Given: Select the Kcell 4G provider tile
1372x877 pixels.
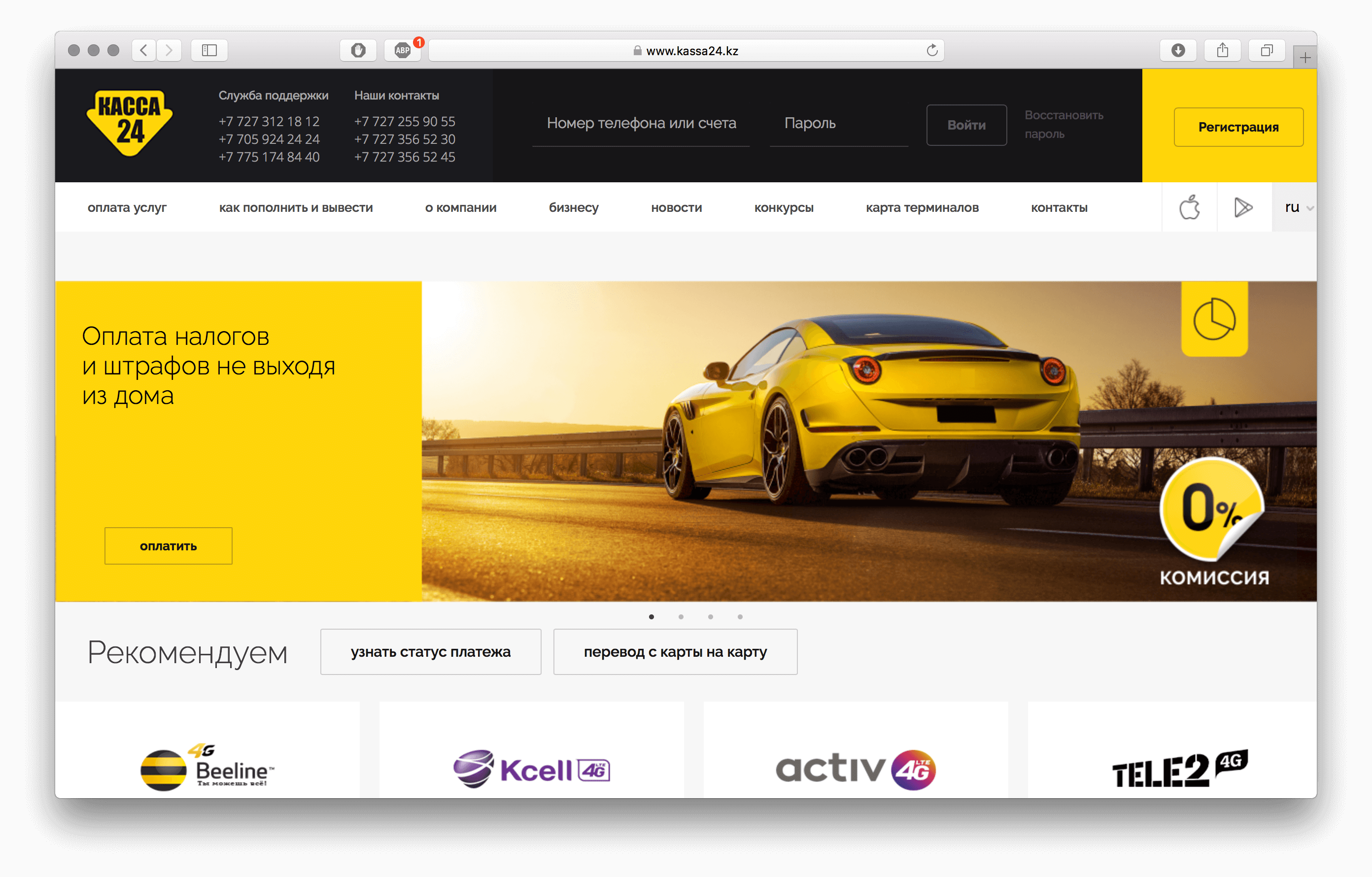Looking at the screenshot, I should (531, 750).
